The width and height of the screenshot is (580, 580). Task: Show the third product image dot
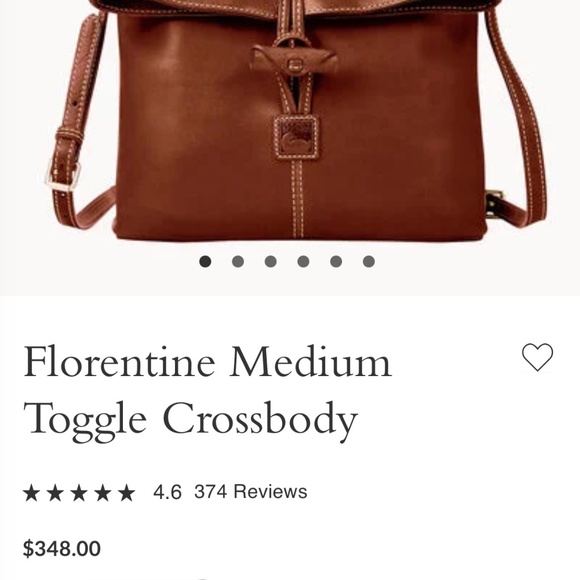pos(271,262)
